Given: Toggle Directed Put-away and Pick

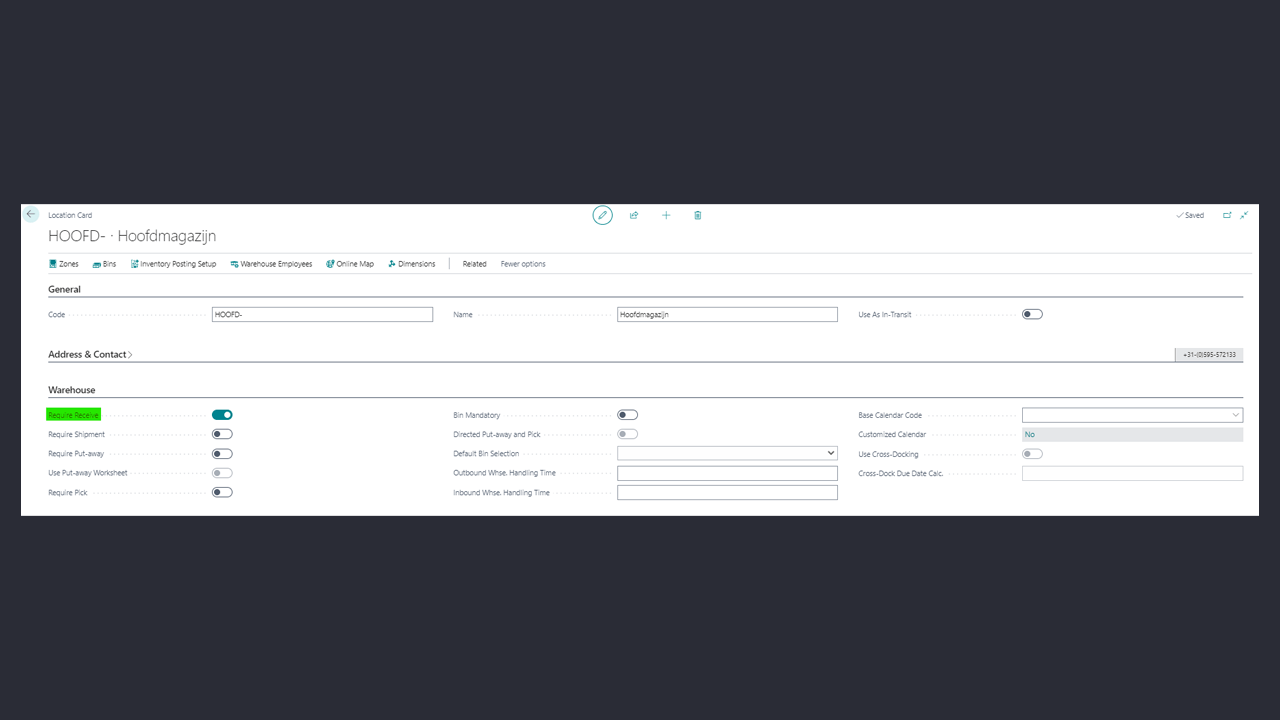Looking at the screenshot, I should 628,434.
